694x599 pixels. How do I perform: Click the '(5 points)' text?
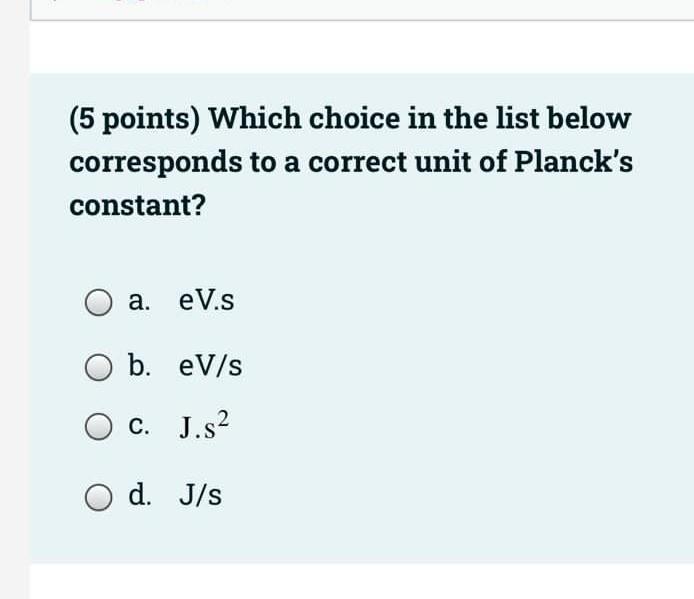pos(135,120)
